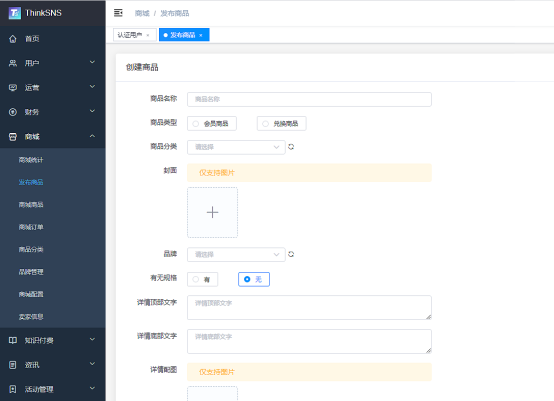This screenshot has width=554, height=401.
Task: Click the 创建商品 heading
Action: [x=142, y=67]
